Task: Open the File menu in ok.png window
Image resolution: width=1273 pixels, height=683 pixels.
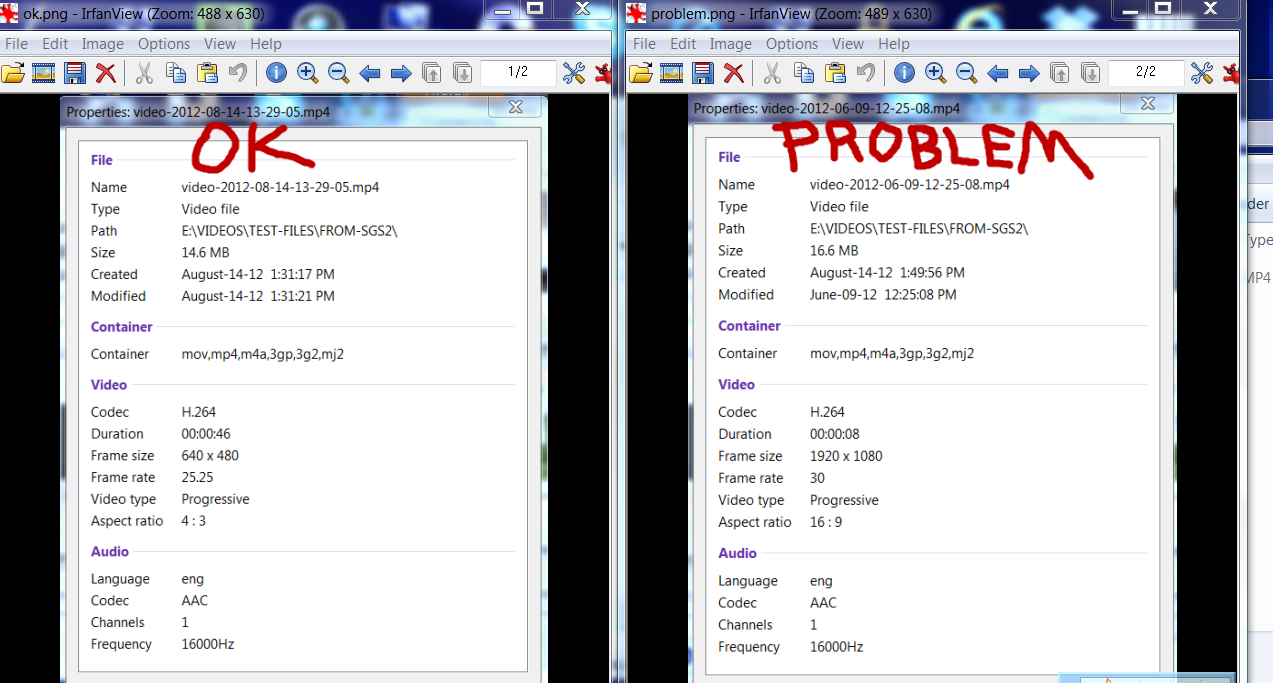Action: [x=17, y=44]
